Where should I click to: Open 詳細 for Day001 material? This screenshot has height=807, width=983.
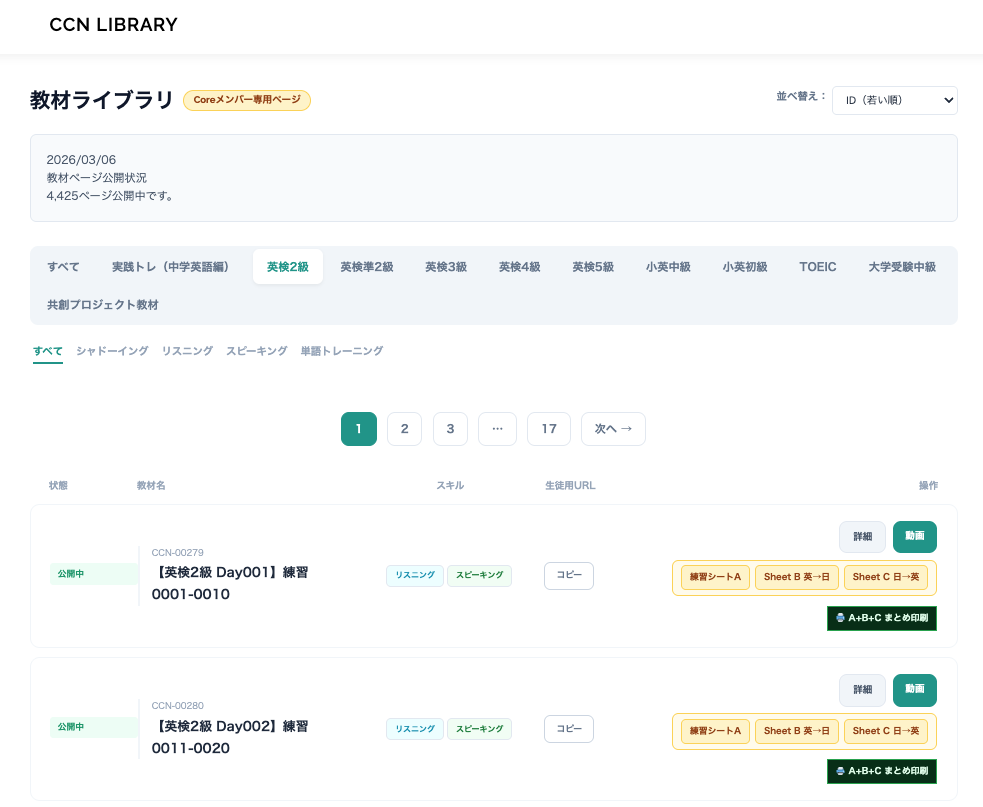coord(862,537)
